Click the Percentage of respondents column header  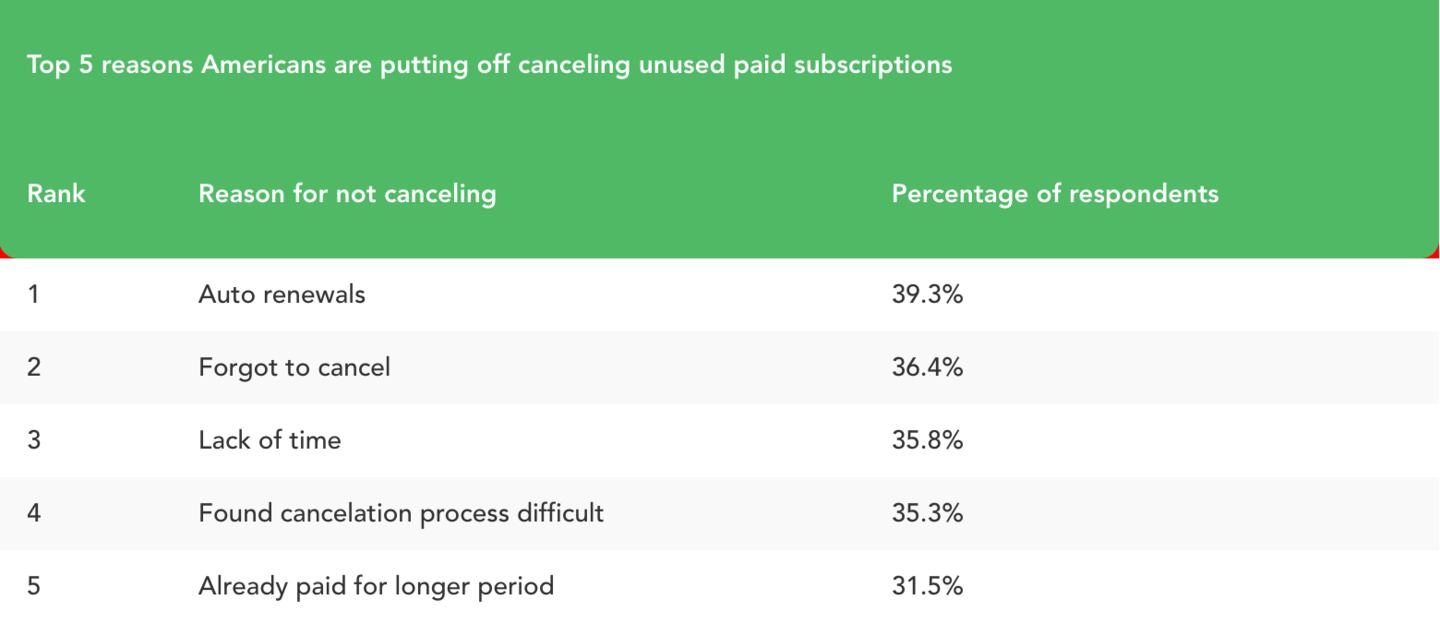pyautogui.click(x=1055, y=193)
